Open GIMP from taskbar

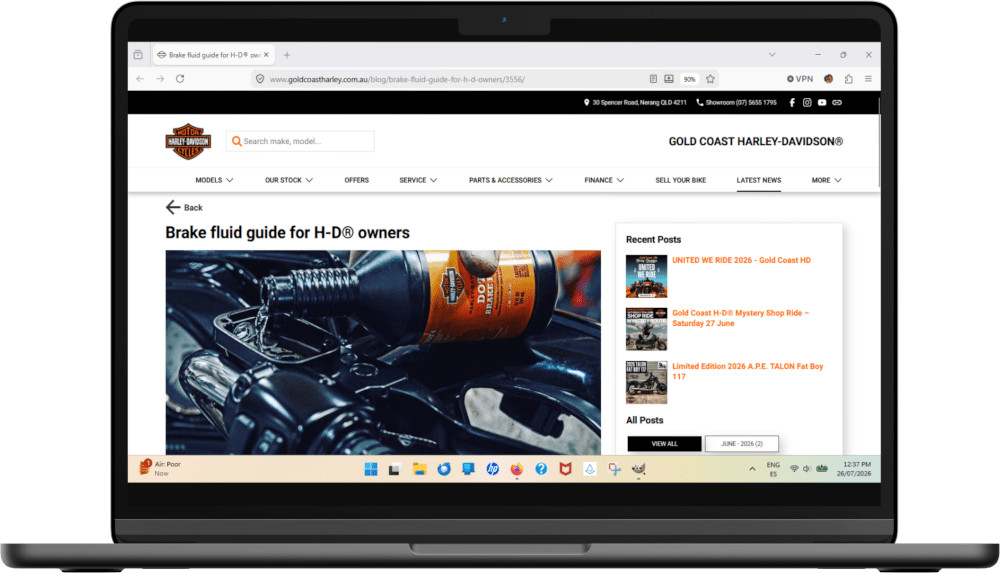(638, 470)
